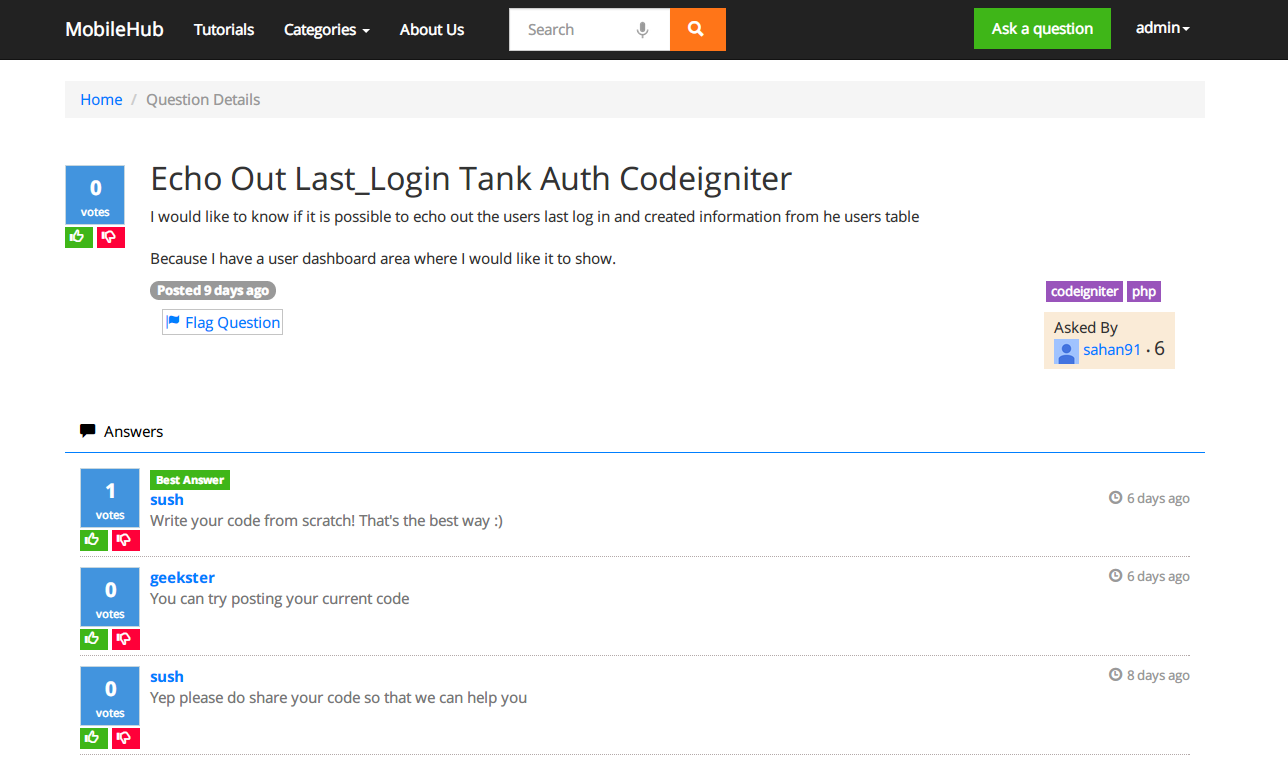Open sush's profile from the Best Answer
Image resolution: width=1288 pixels, height=761 pixels.
(x=167, y=499)
